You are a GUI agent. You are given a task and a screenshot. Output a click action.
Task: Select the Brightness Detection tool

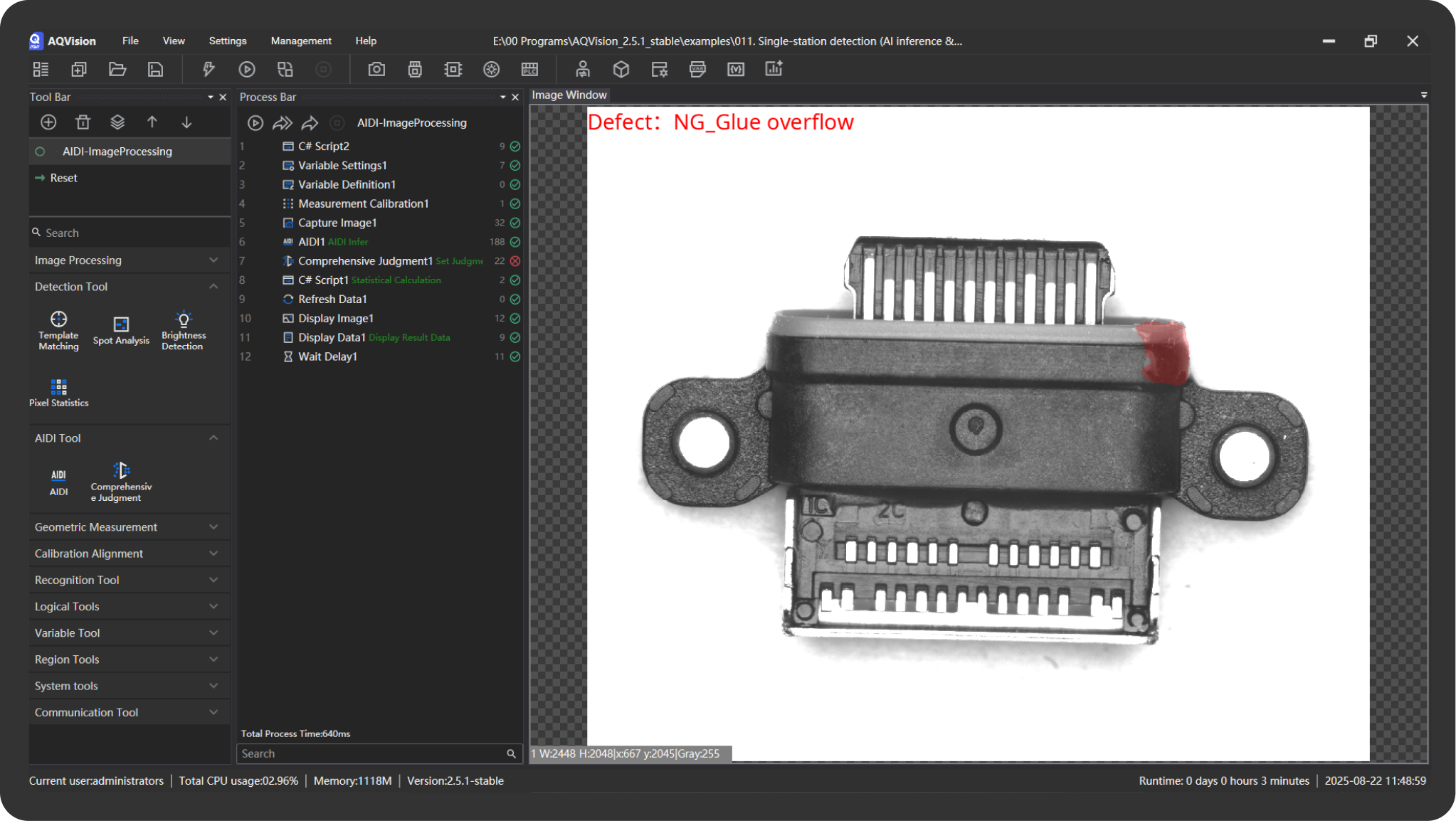point(183,330)
